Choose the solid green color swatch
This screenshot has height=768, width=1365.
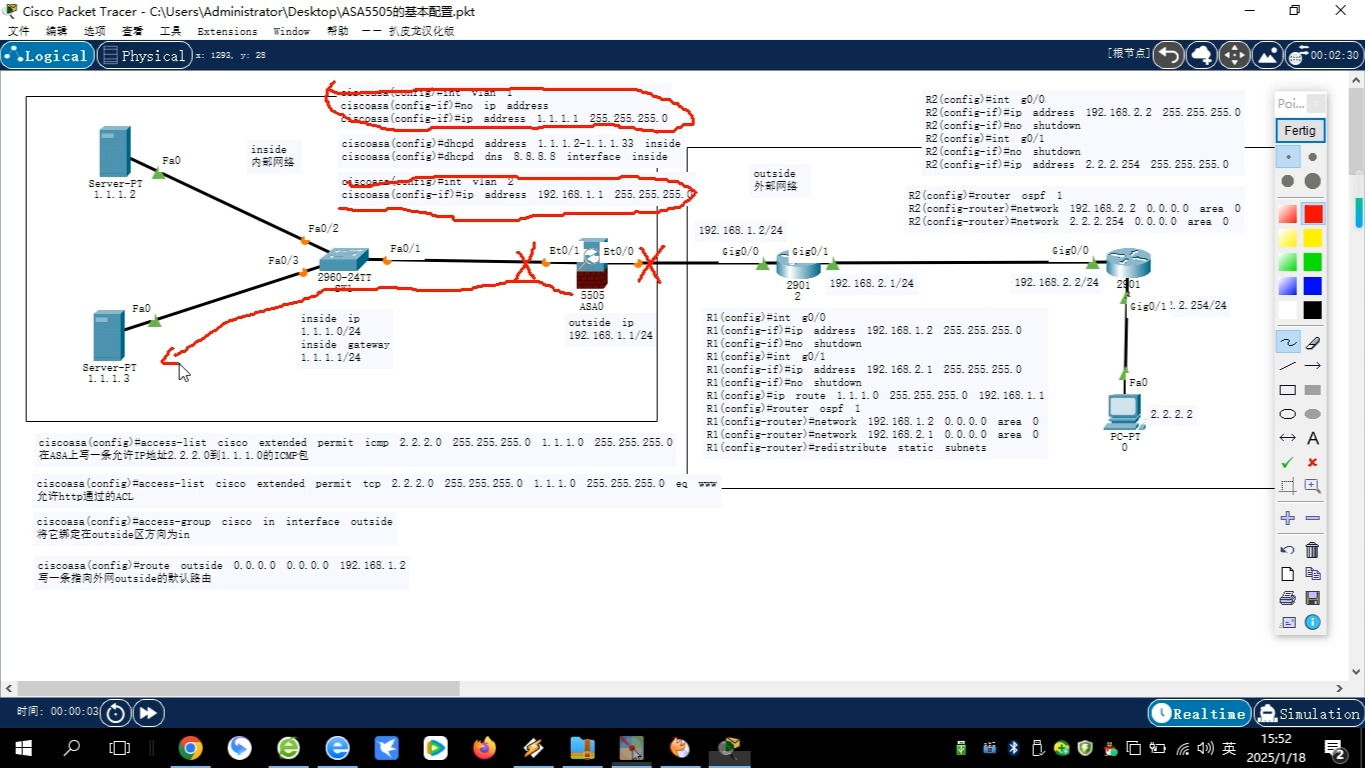(1313, 261)
